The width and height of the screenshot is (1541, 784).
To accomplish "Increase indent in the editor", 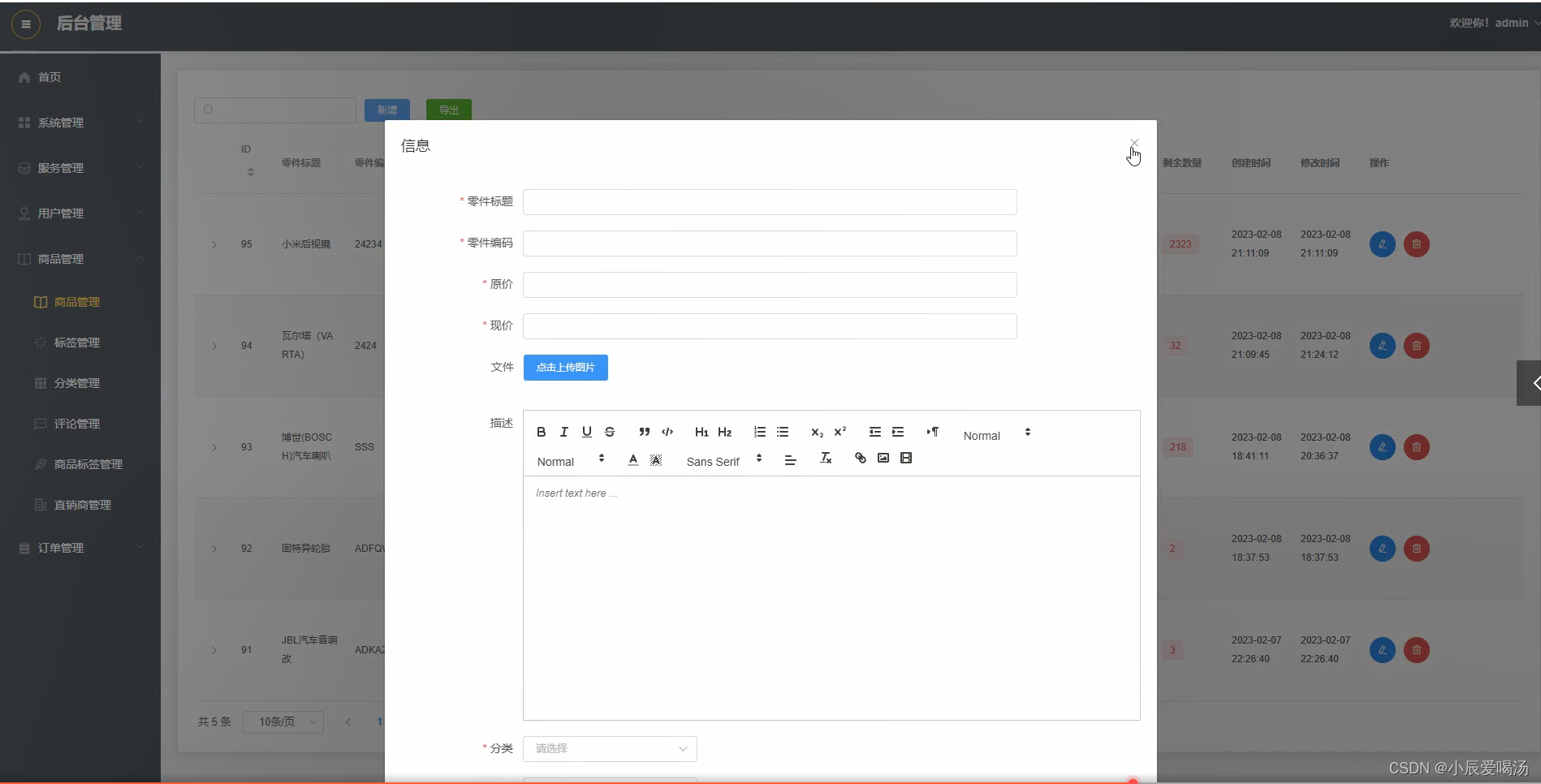I will pos(898,433).
